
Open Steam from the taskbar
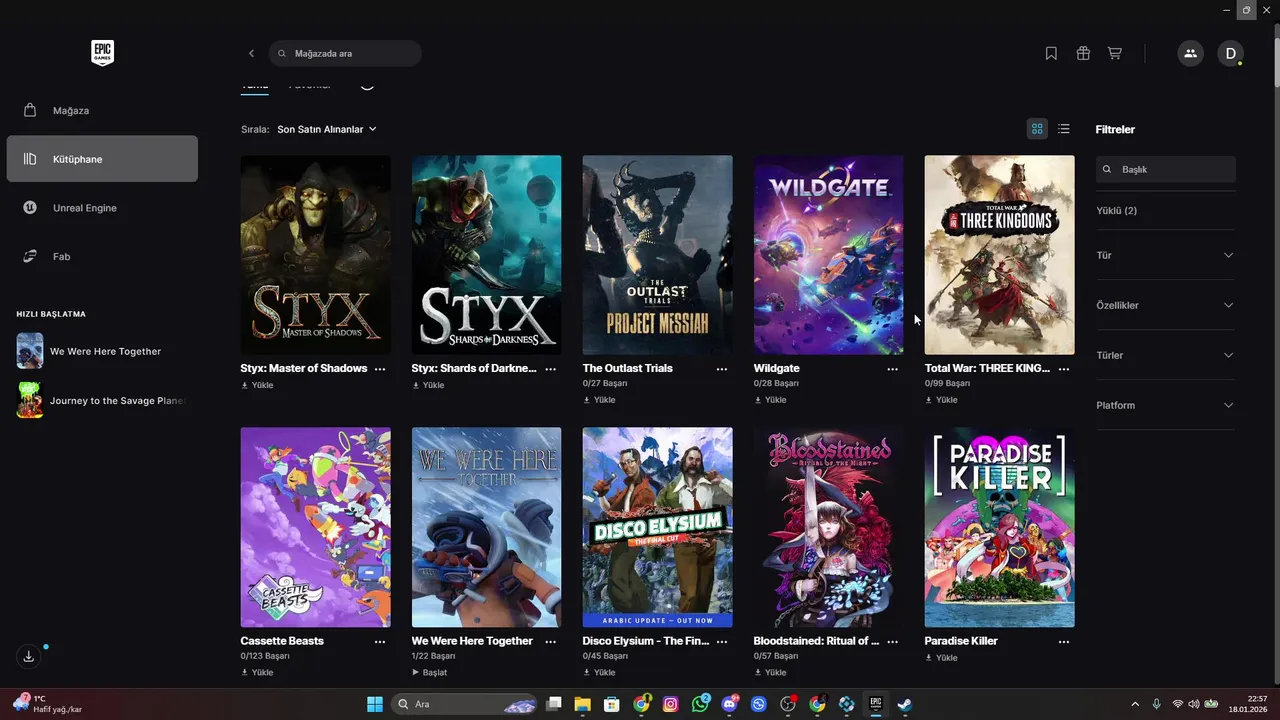(x=904, y=704)
